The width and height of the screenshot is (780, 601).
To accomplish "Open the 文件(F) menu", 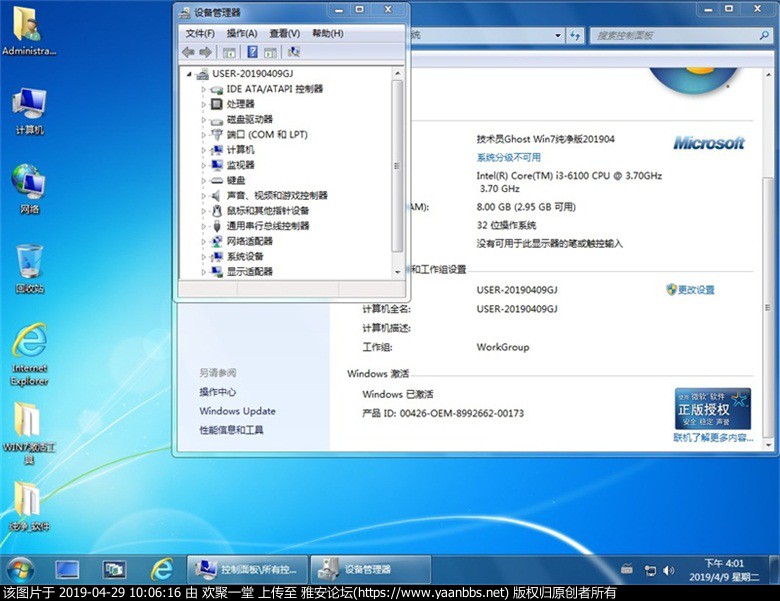I will point(200,33).
